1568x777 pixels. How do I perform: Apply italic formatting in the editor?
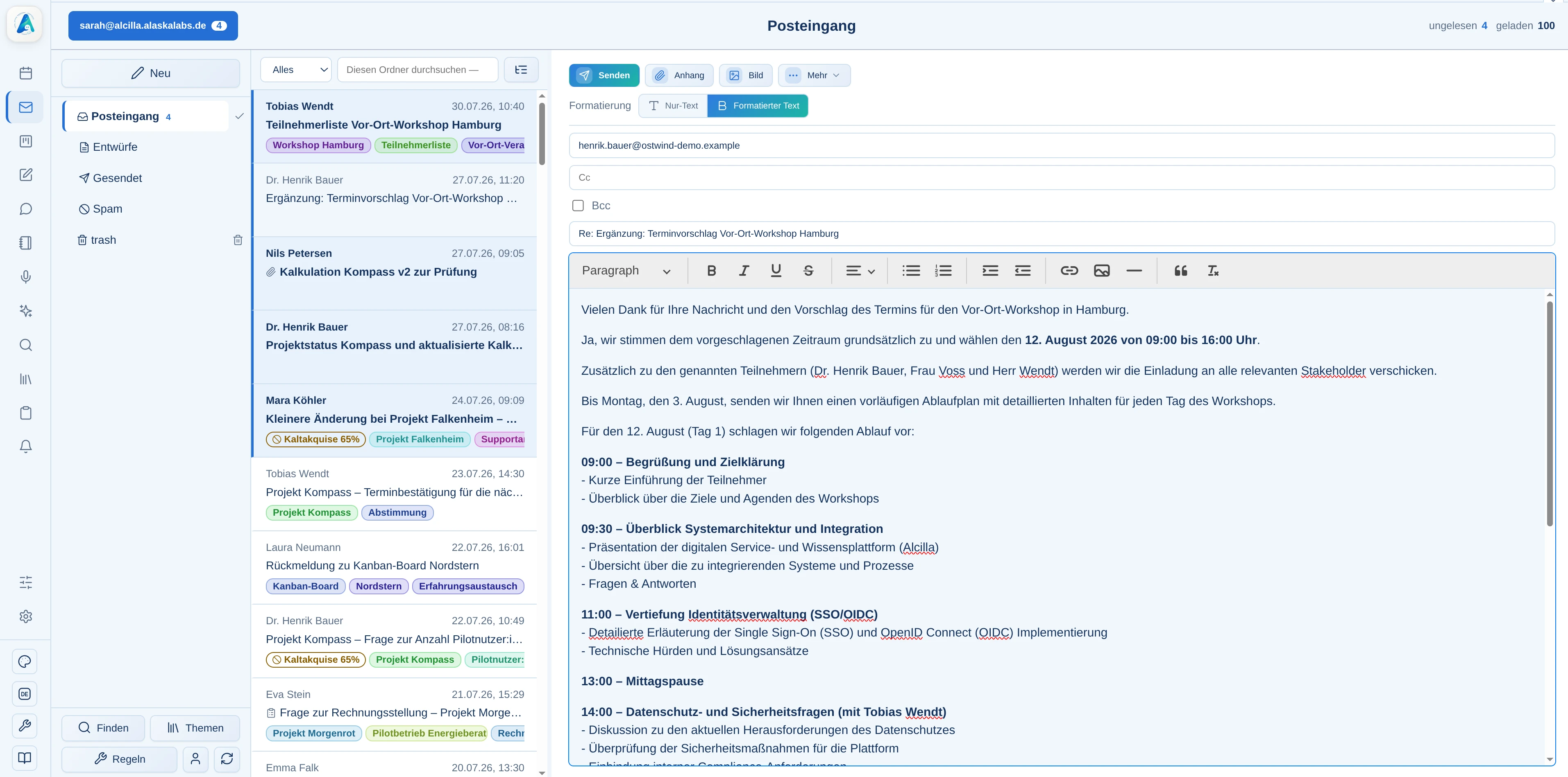click(x=744, y=271)
